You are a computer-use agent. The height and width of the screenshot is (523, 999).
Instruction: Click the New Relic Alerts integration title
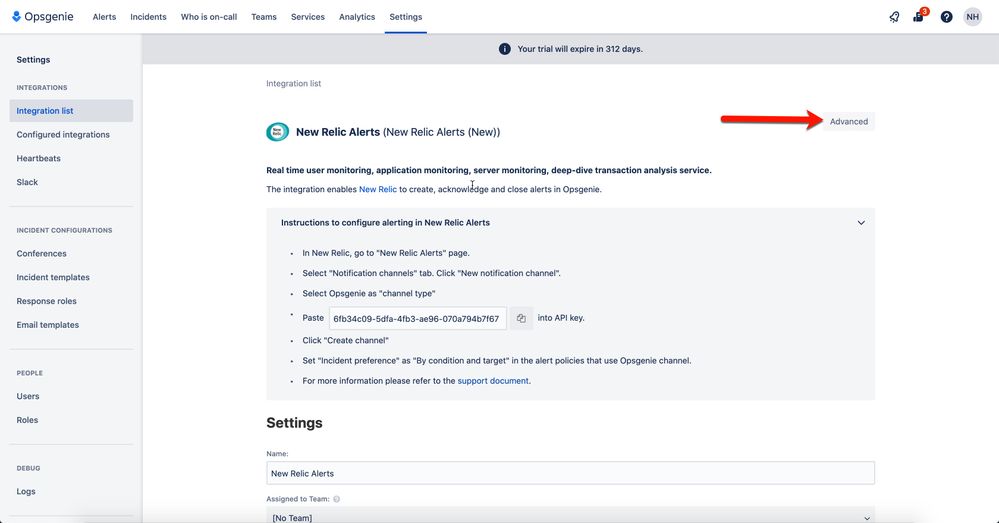[x=398, y=133]
